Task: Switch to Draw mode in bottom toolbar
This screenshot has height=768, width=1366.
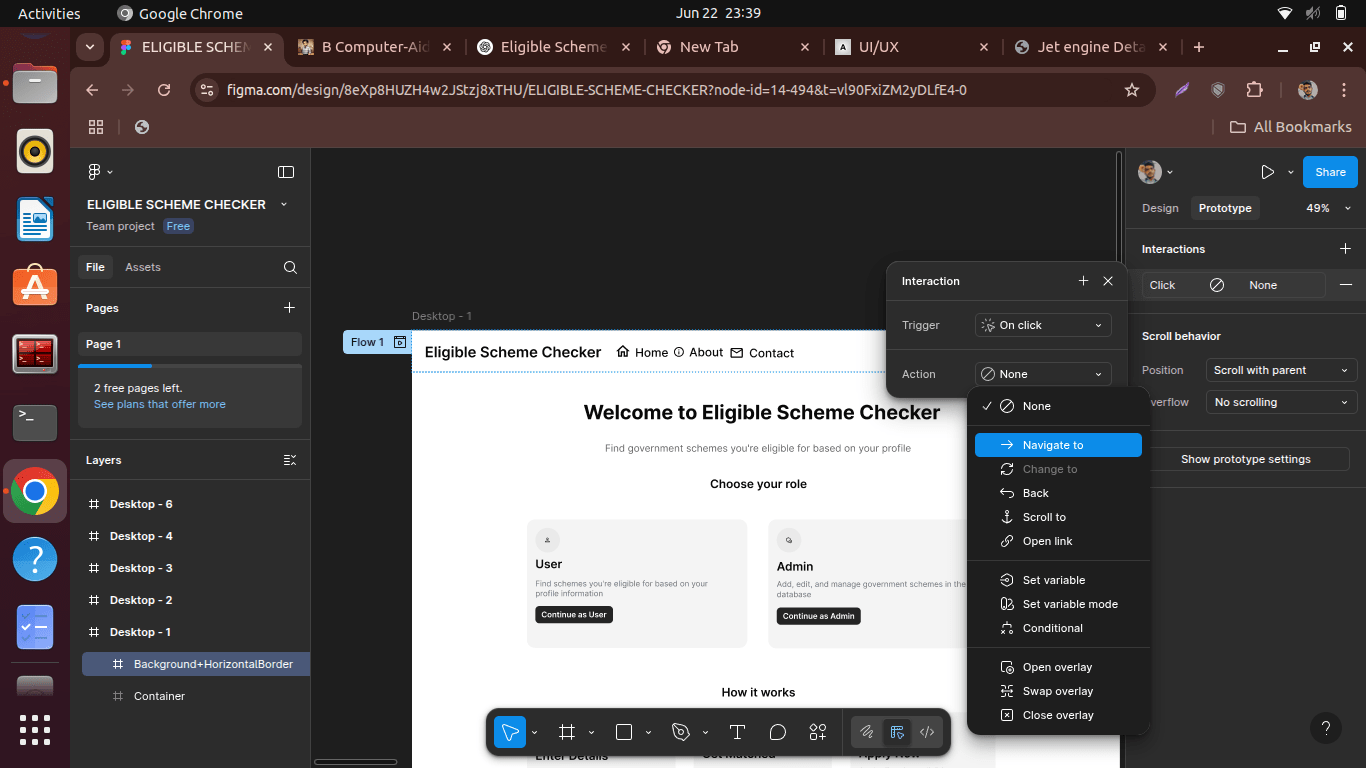Action: point(867,732)
